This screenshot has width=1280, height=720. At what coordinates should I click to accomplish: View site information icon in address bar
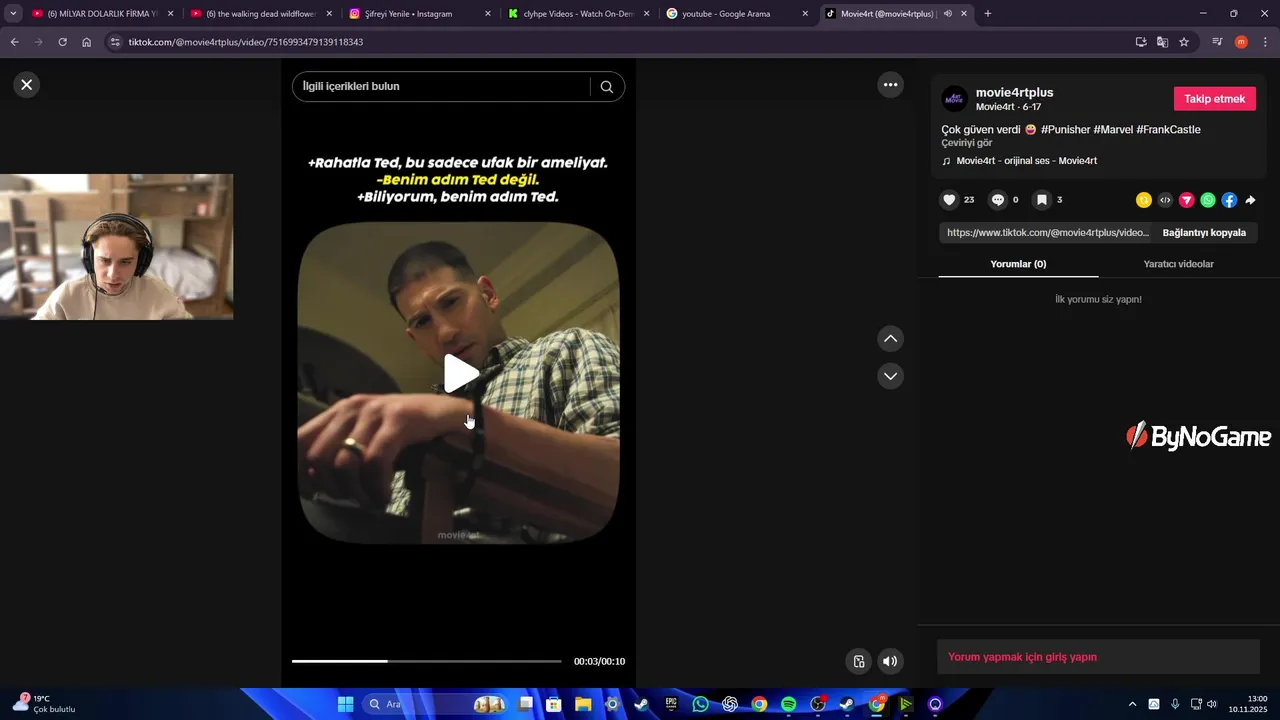click(x=114, y=42)
